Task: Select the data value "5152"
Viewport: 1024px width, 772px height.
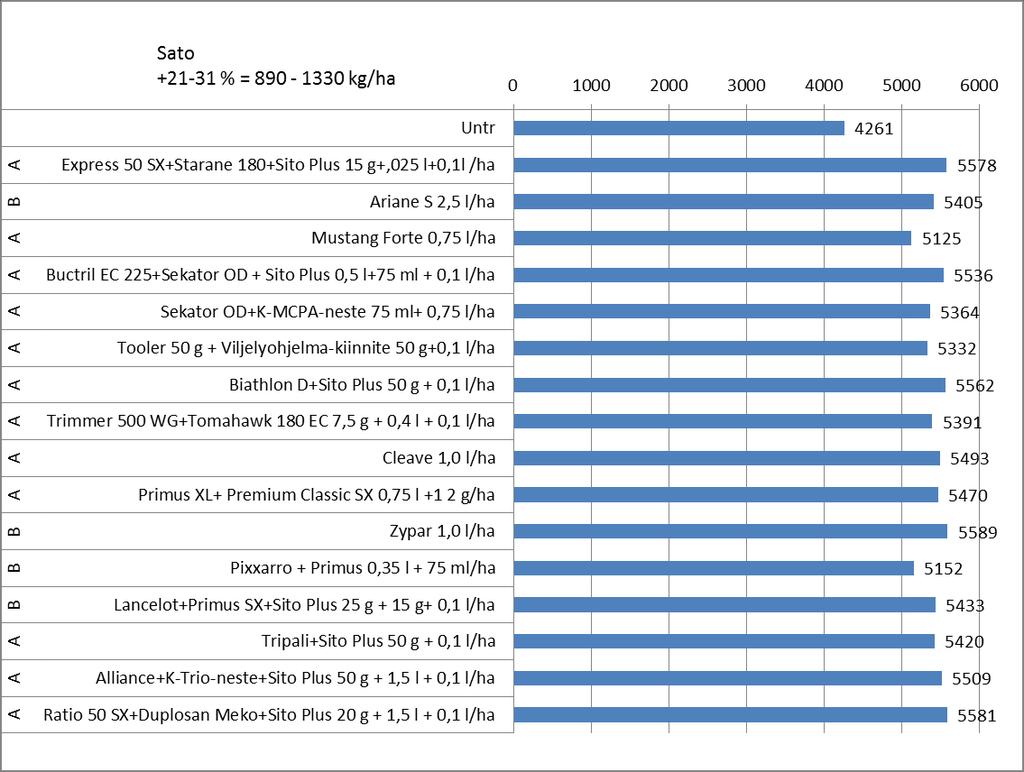Action: click(x=943, y=569)
